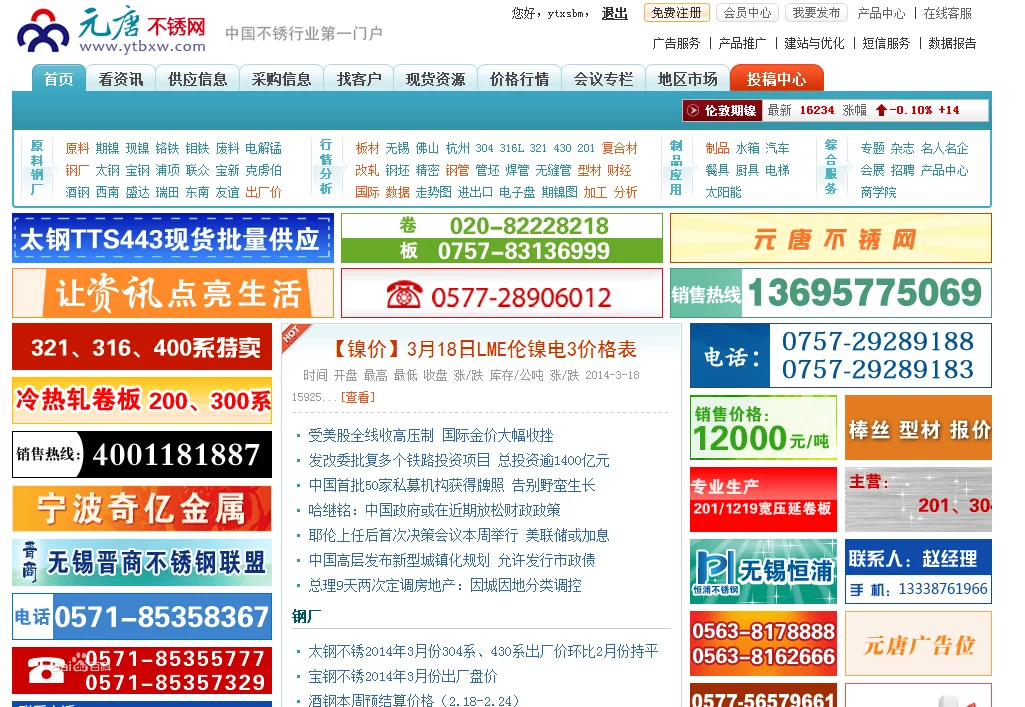This screenshot has height=707, width=1025.
Task: Open the 找客户 tab
Action: tap(359, 78)
